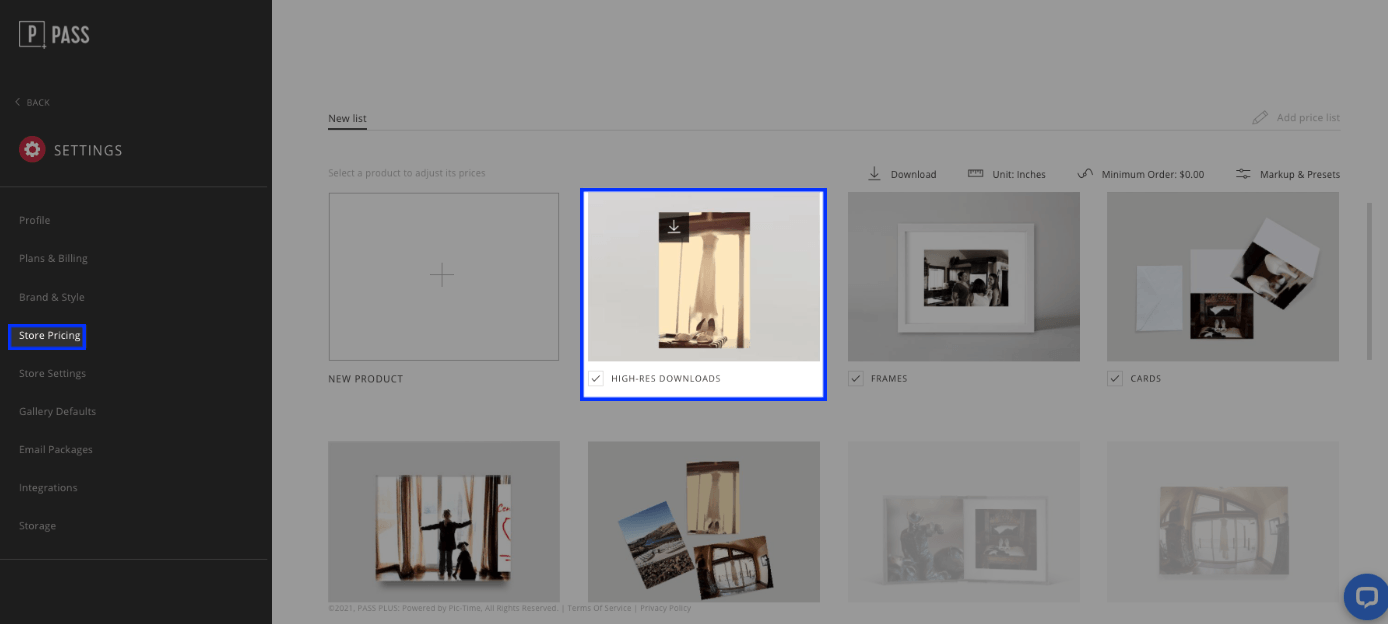The height and width of the screenshot is (624, 1388).
Task: Click Add price list link
Action: pos(1308,117)
